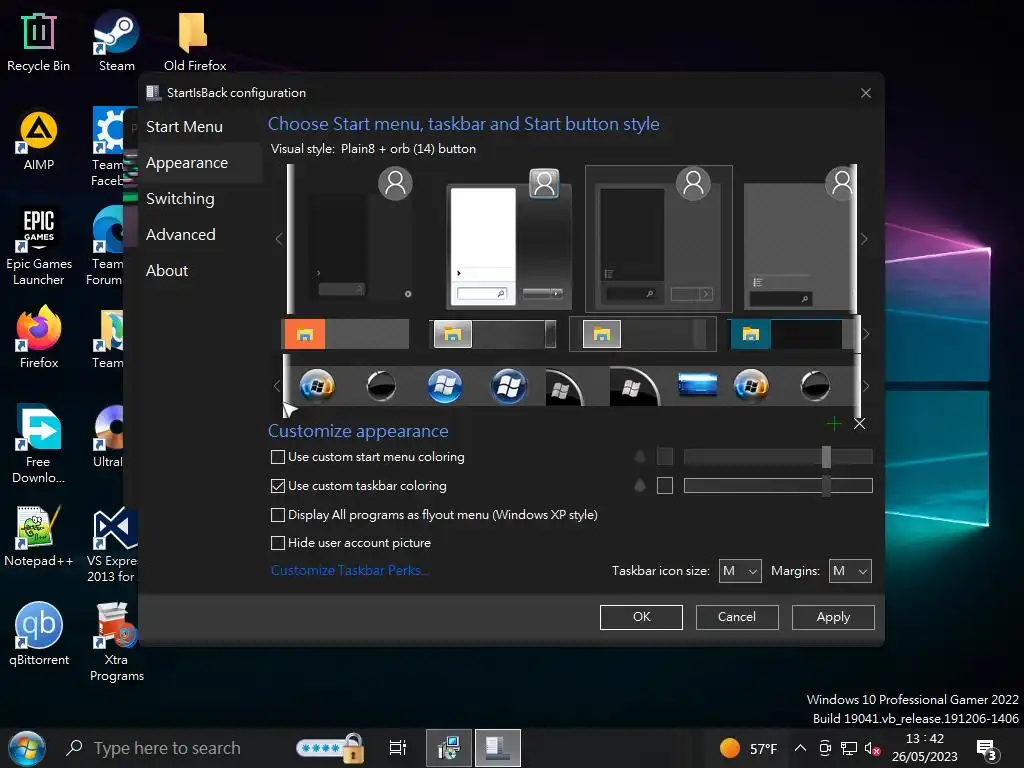This screenshot has width=1024, height=768.
Task: Open Customize Taskbar Perks link
Action: pos(349,570)
